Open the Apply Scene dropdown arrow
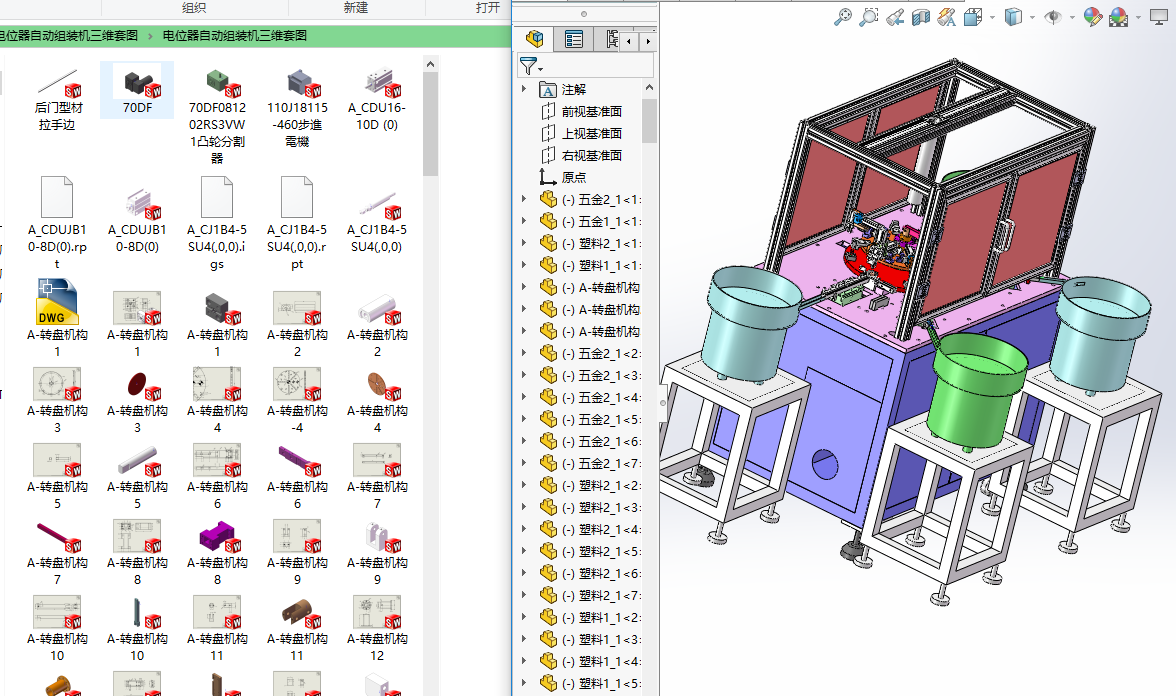This screenshot has width=1176, height=696. 1138,17
